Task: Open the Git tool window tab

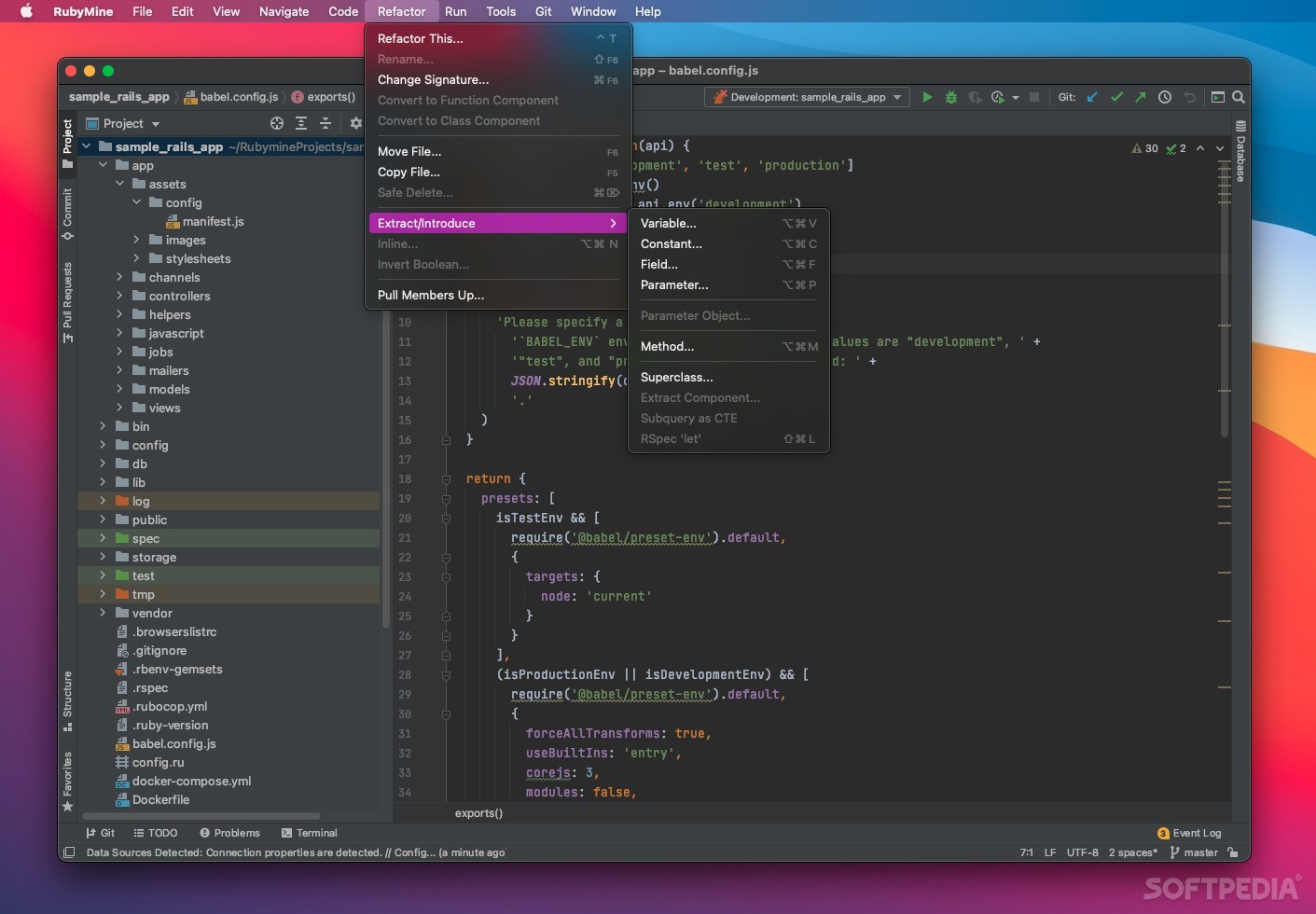Action: (x=101, y=833)
